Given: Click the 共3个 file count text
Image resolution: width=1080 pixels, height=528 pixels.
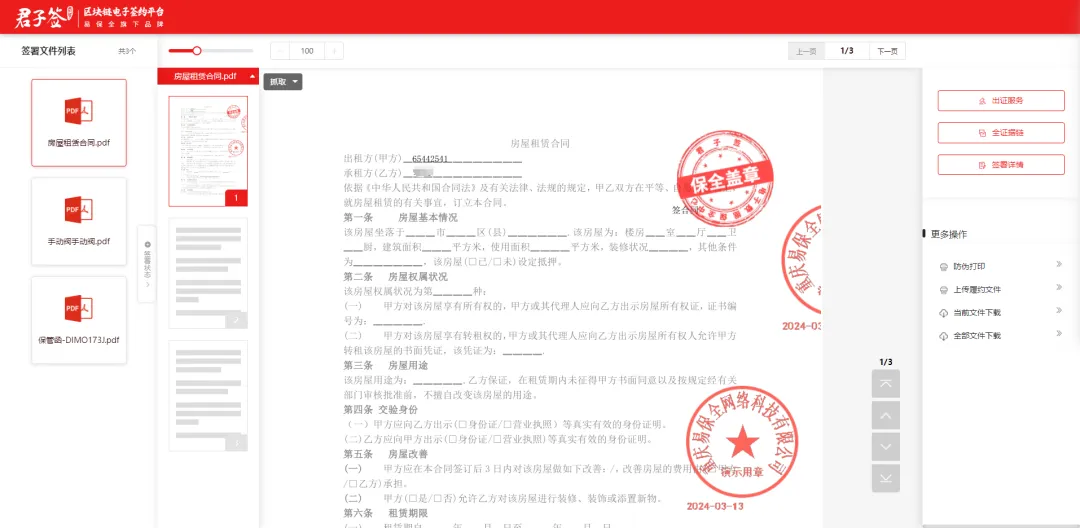Looking at the screenshot, I should point(127,51).
